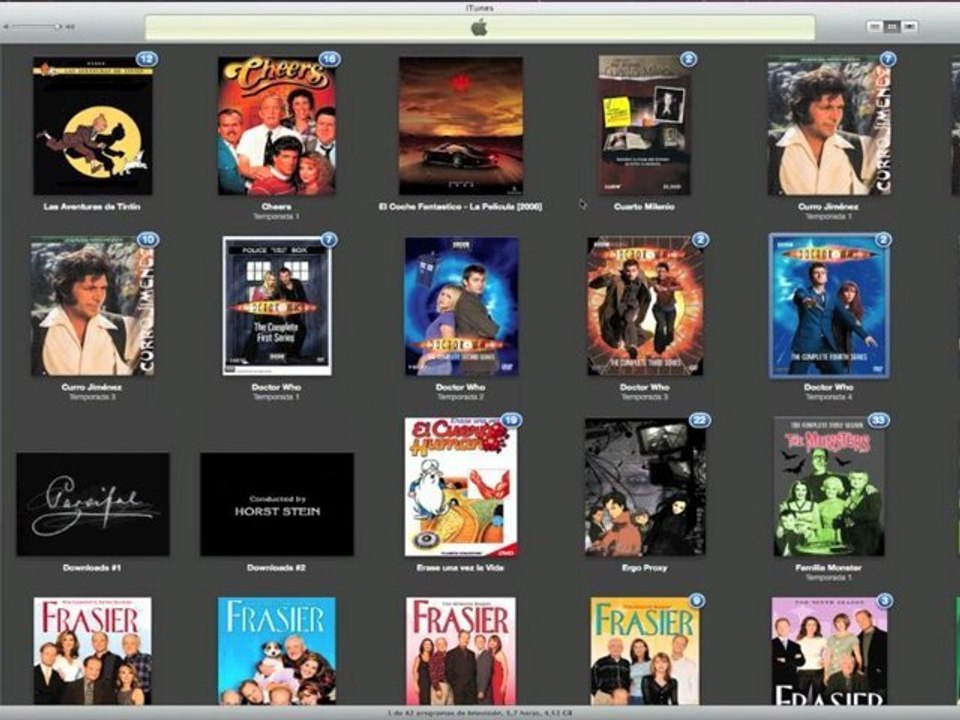The height and width of the screenshot is (720, 960).
Task: Click the 'Erase una vez la Vida' title
Action: tap(460, 568)
